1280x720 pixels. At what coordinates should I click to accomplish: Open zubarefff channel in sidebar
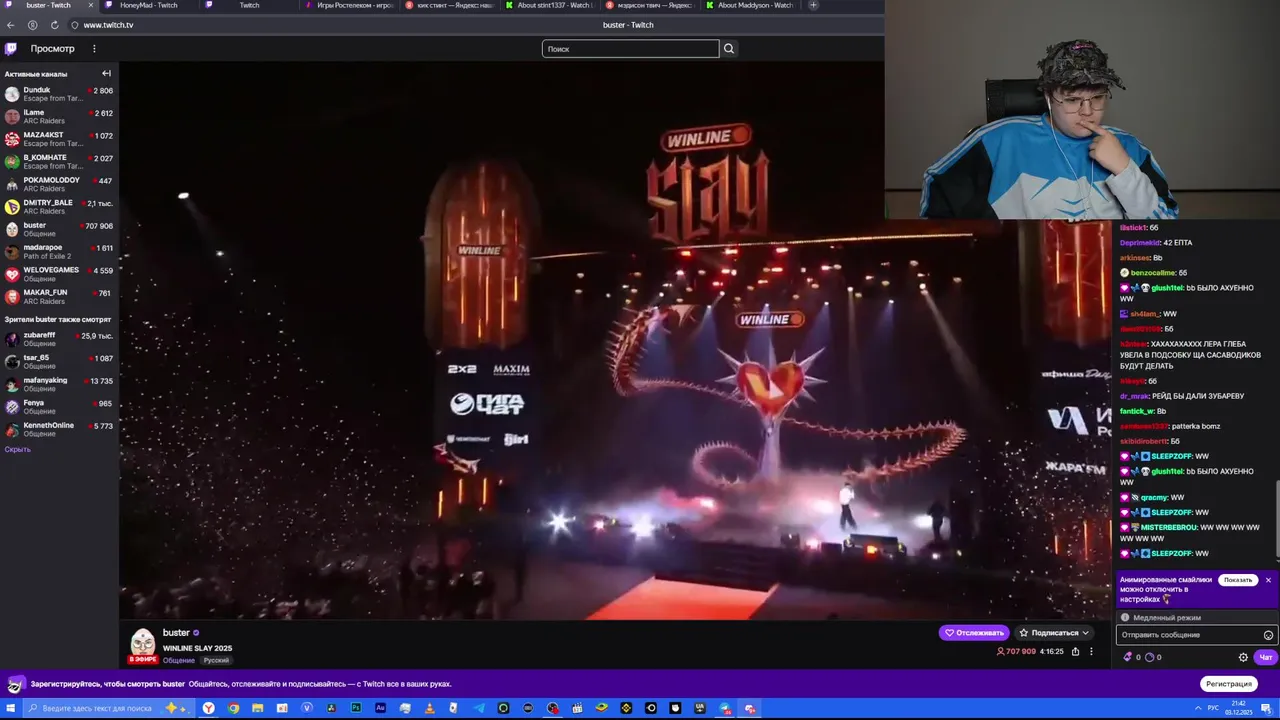[59, 339]
